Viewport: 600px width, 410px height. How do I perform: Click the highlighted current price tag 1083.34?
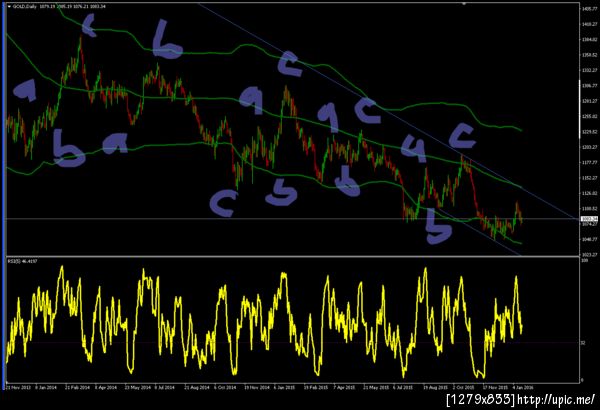pos(587,219)
